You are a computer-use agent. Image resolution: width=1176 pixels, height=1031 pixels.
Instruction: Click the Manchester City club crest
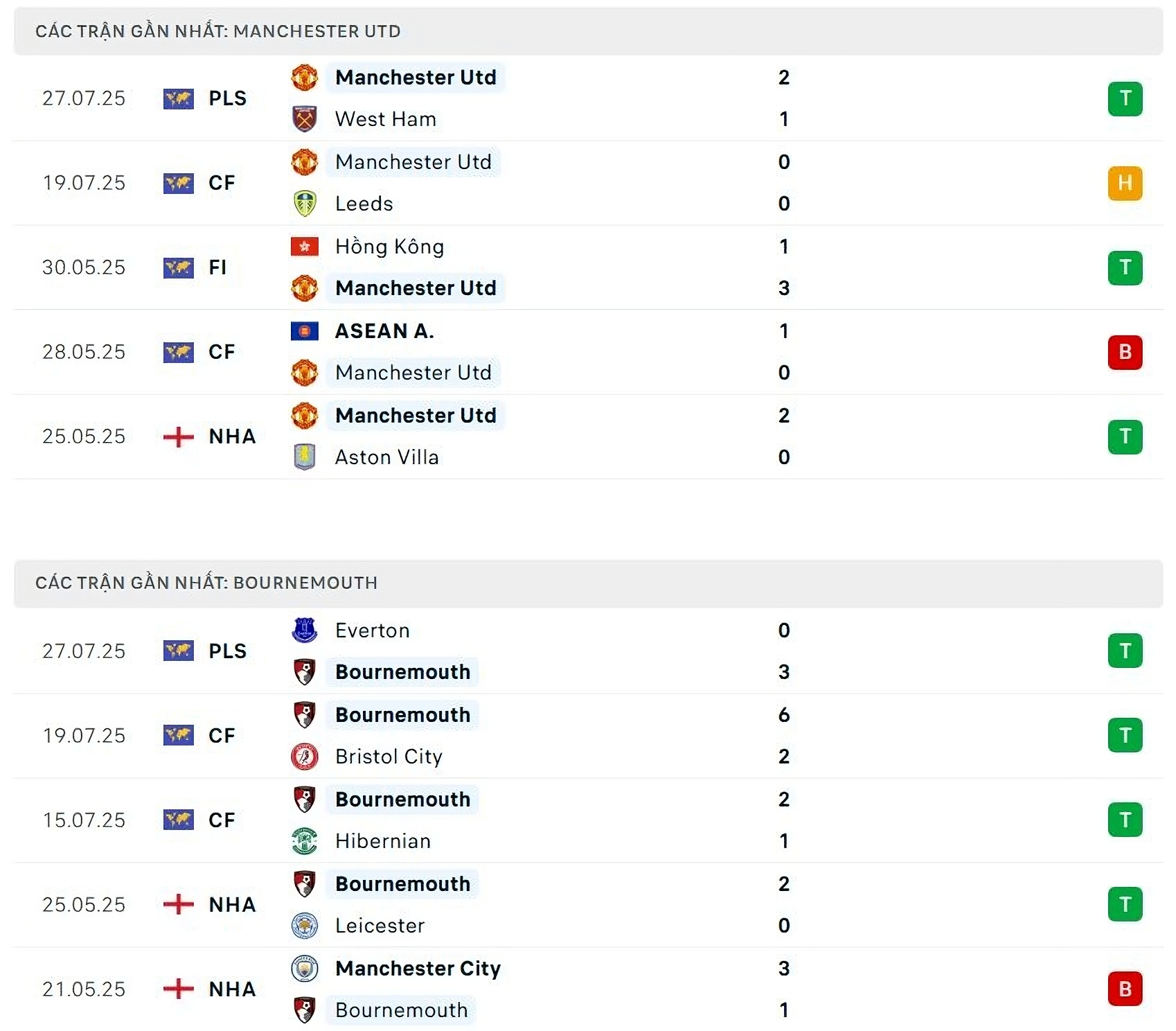(x=304, y=969)
